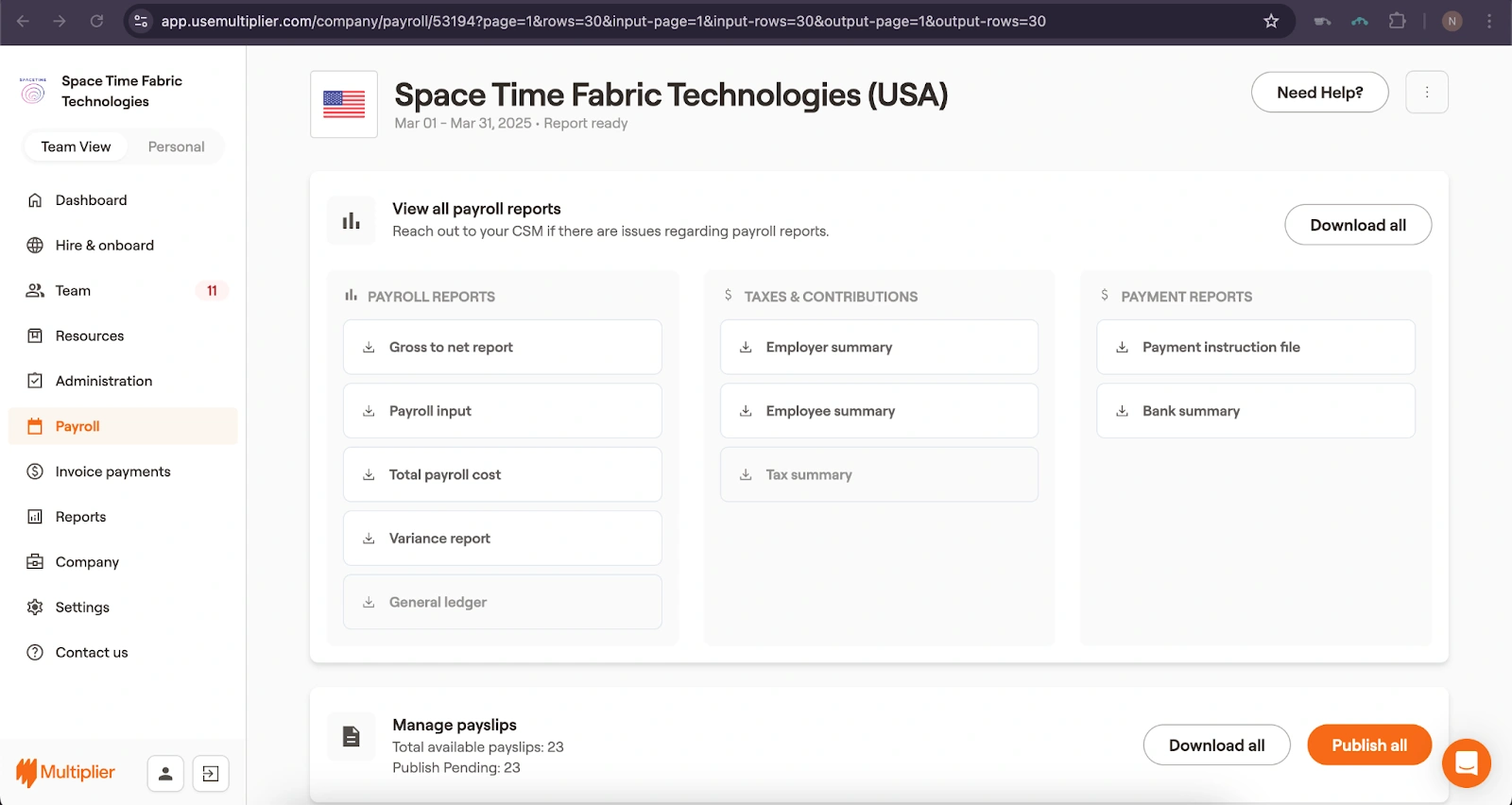Click the Hire & onboard globe icon

35,246
